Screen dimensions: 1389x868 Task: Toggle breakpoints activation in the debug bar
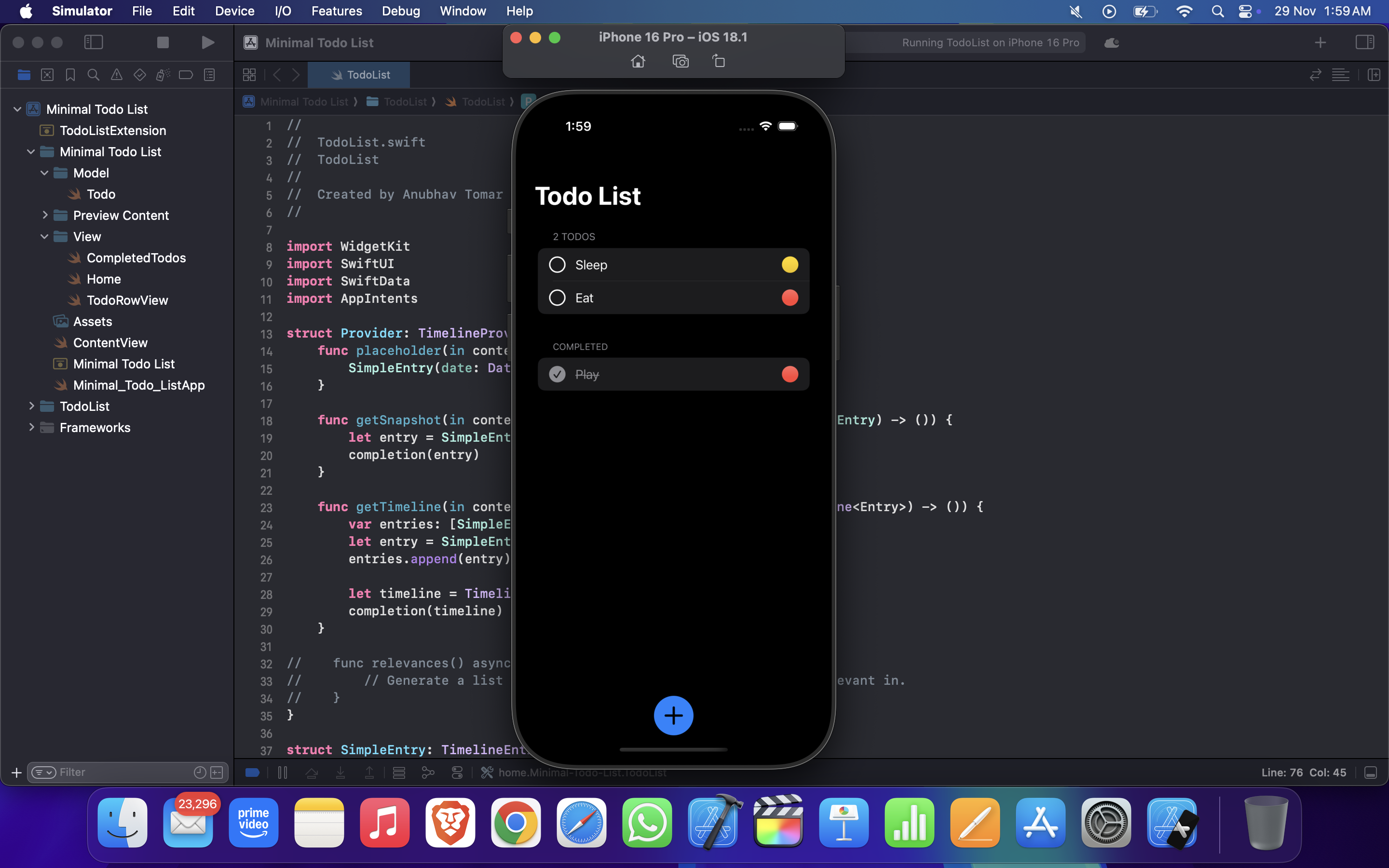point(253,772)
